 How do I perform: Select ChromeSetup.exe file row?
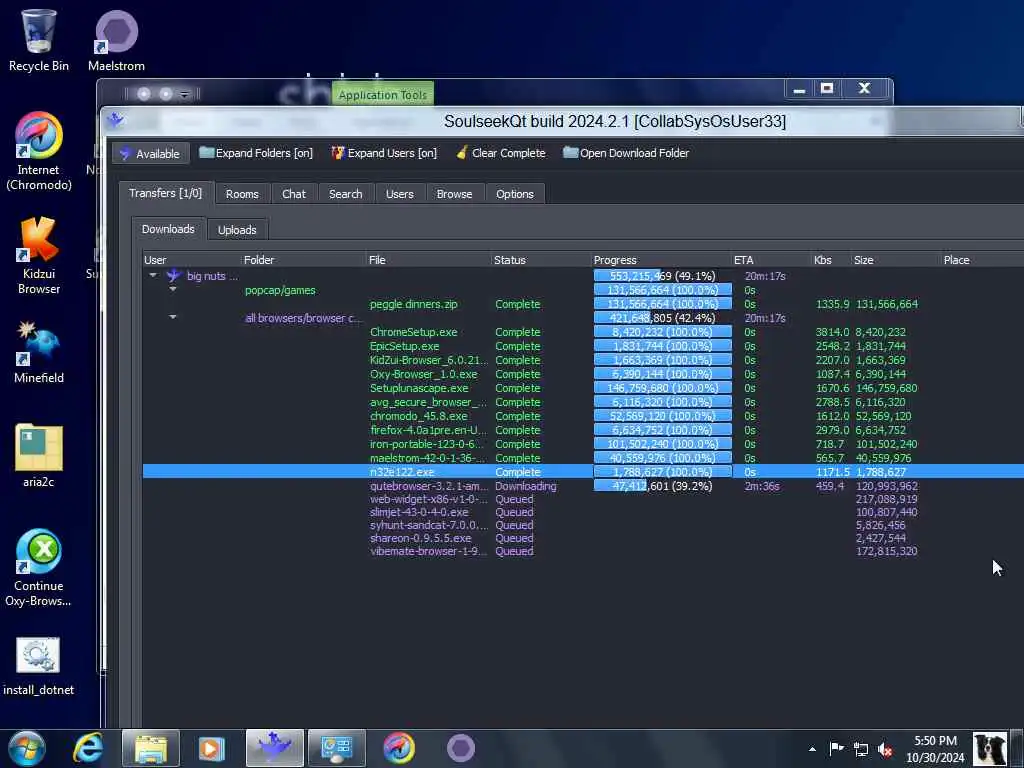coord(413,332)
